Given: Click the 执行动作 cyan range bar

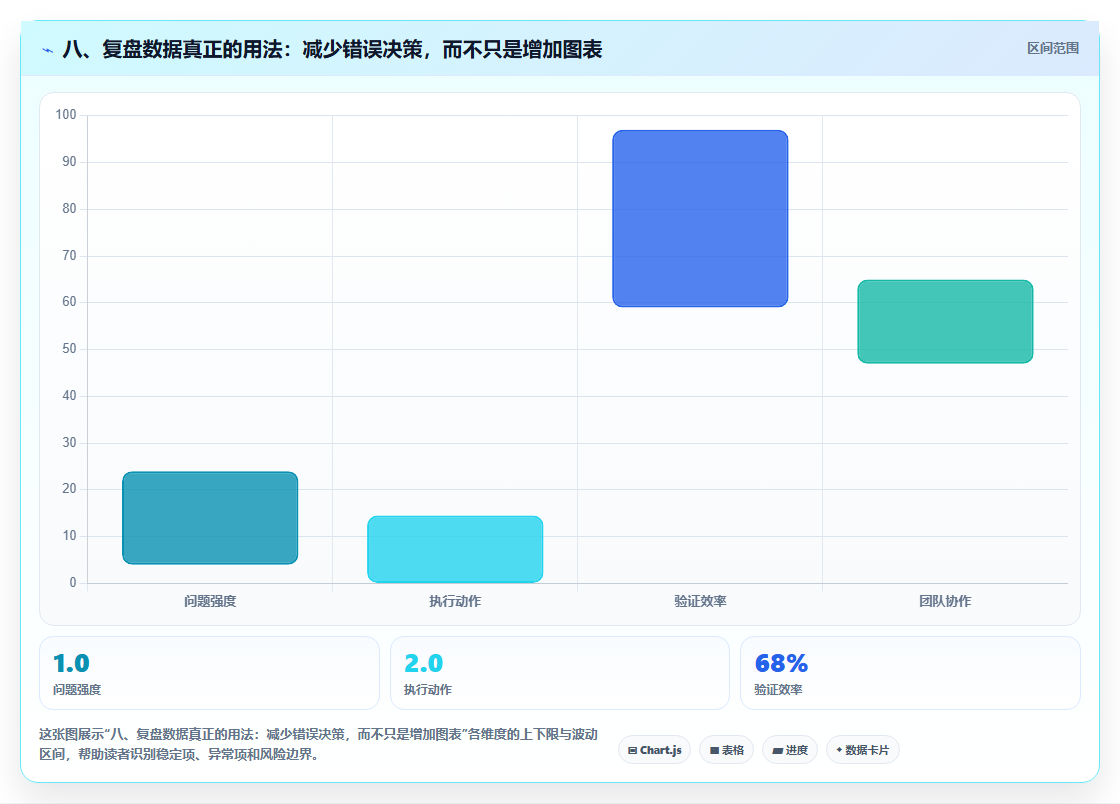Looking at the screenshot, I should pos(455,549).
